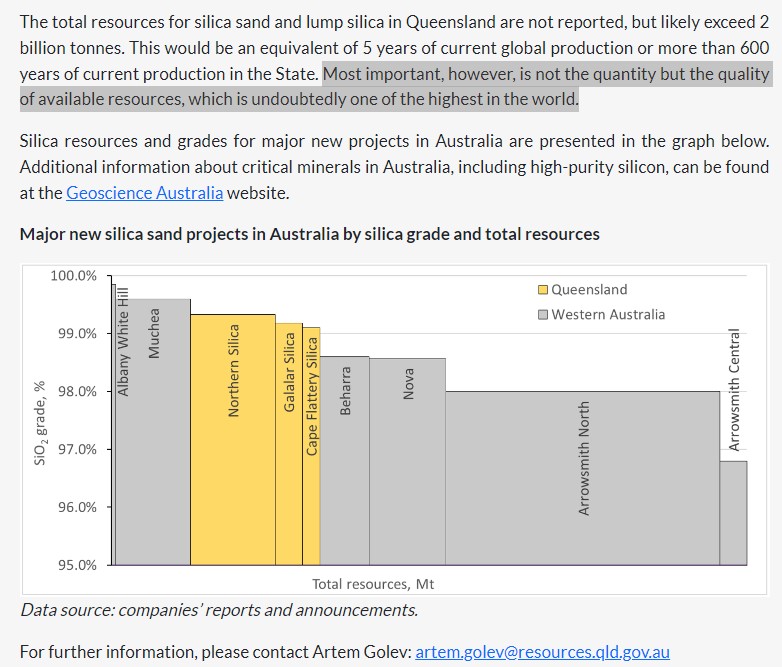Click the 'SiO2 grade, %' axis title
The width and height of the screenshot is (782, 667).
[40, 423]
